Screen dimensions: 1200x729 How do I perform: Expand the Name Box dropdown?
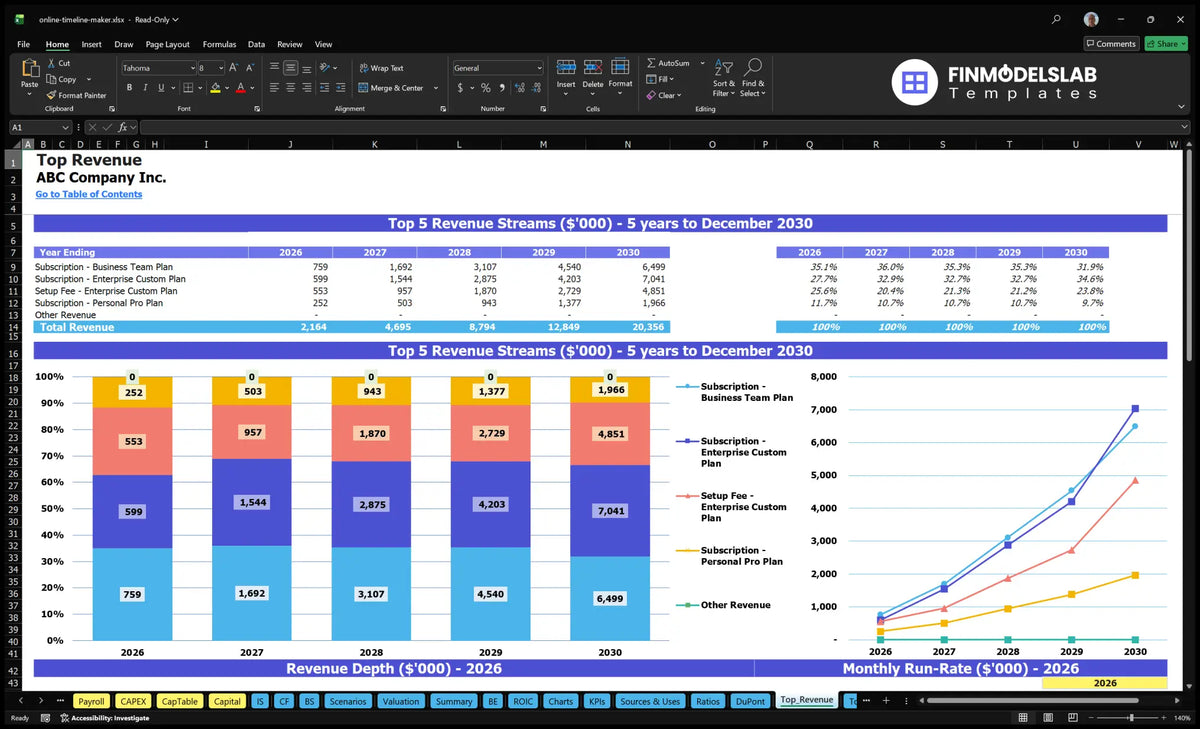66,127
